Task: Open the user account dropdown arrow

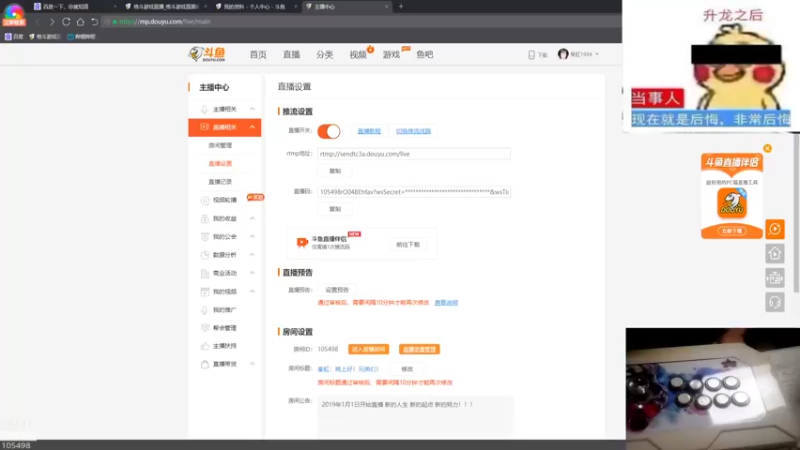Action: [x=597, y=54]
